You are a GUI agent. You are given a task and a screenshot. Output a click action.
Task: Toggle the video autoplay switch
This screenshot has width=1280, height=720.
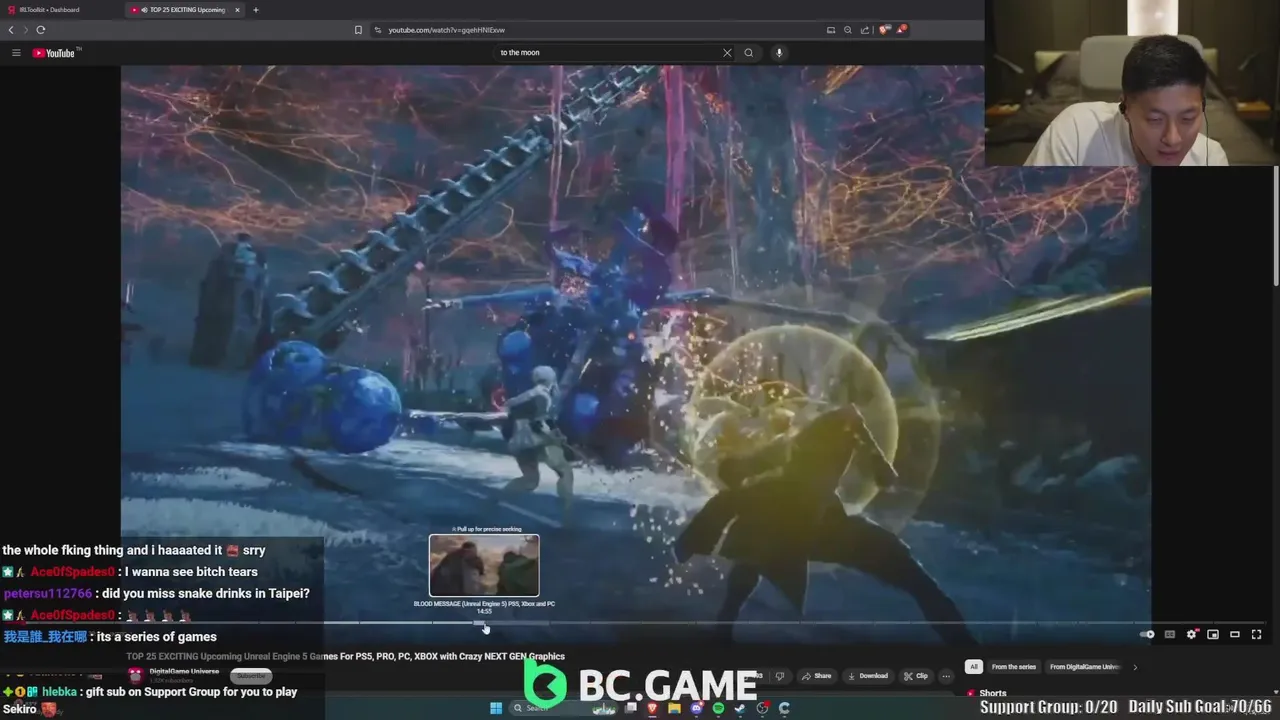coord(1147,634)
